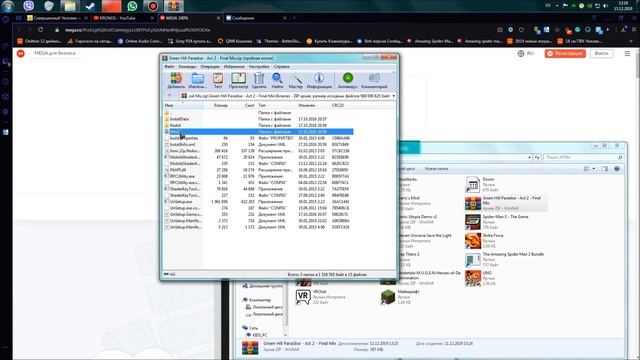The image size is (640, 360).
Task: Click the Windows Start orb
Action: point(8,6)
